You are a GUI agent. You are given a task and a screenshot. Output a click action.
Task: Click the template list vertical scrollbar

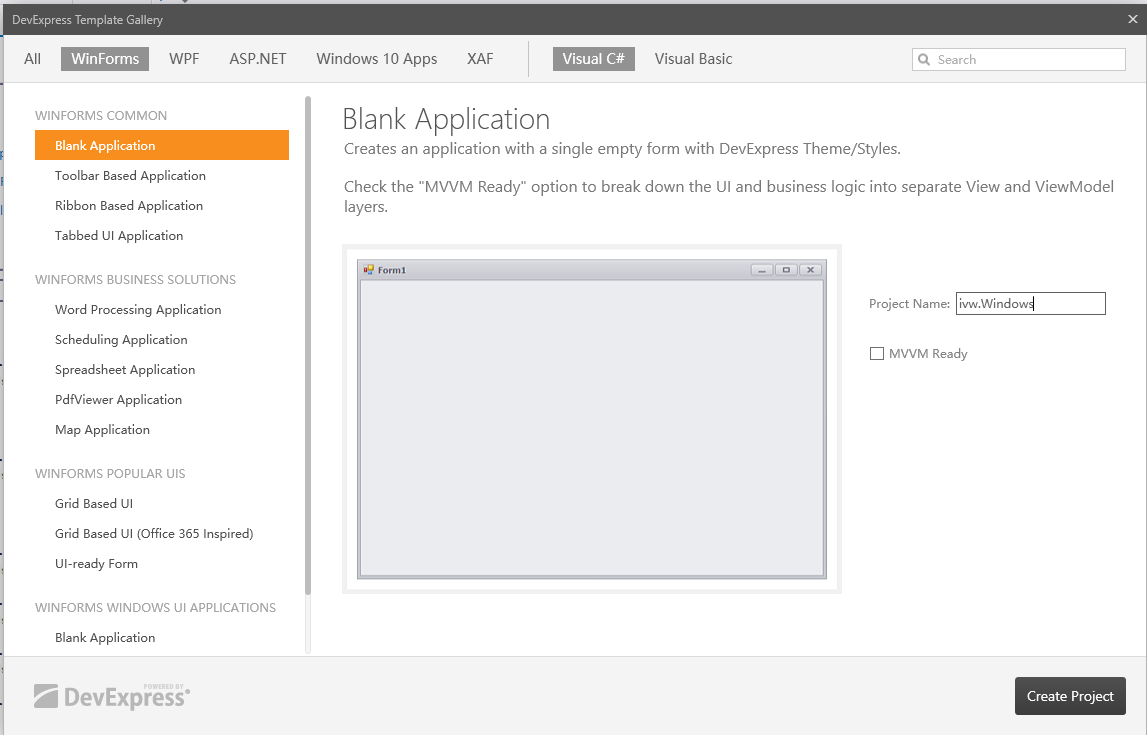[308, 344]
